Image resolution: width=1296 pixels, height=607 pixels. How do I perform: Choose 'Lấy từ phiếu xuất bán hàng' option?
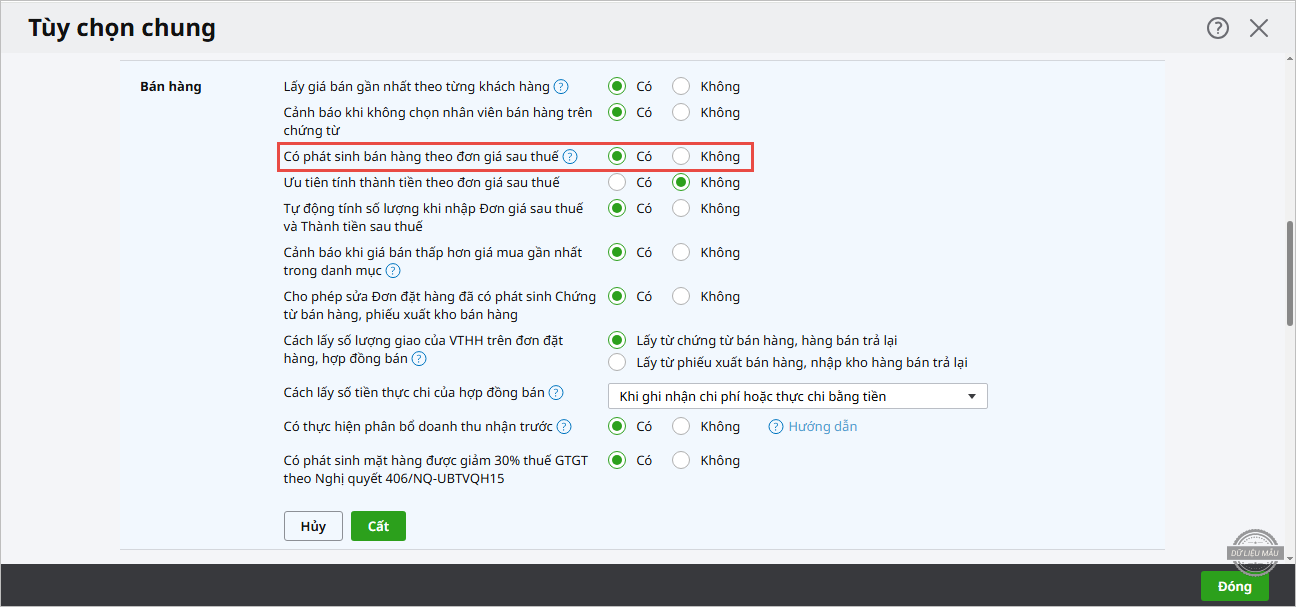pos(617,363)
